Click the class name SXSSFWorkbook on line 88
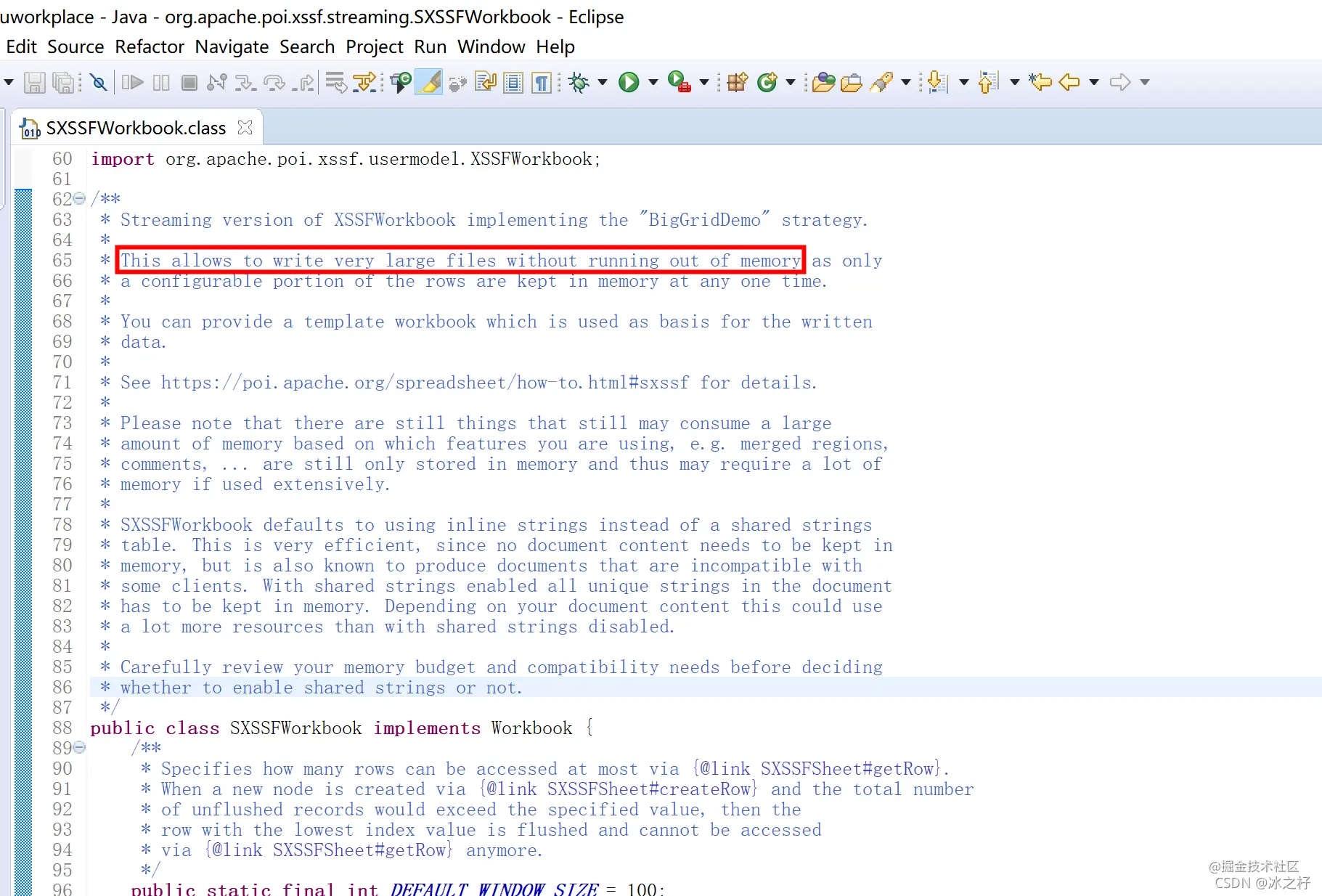 (295, 728)
